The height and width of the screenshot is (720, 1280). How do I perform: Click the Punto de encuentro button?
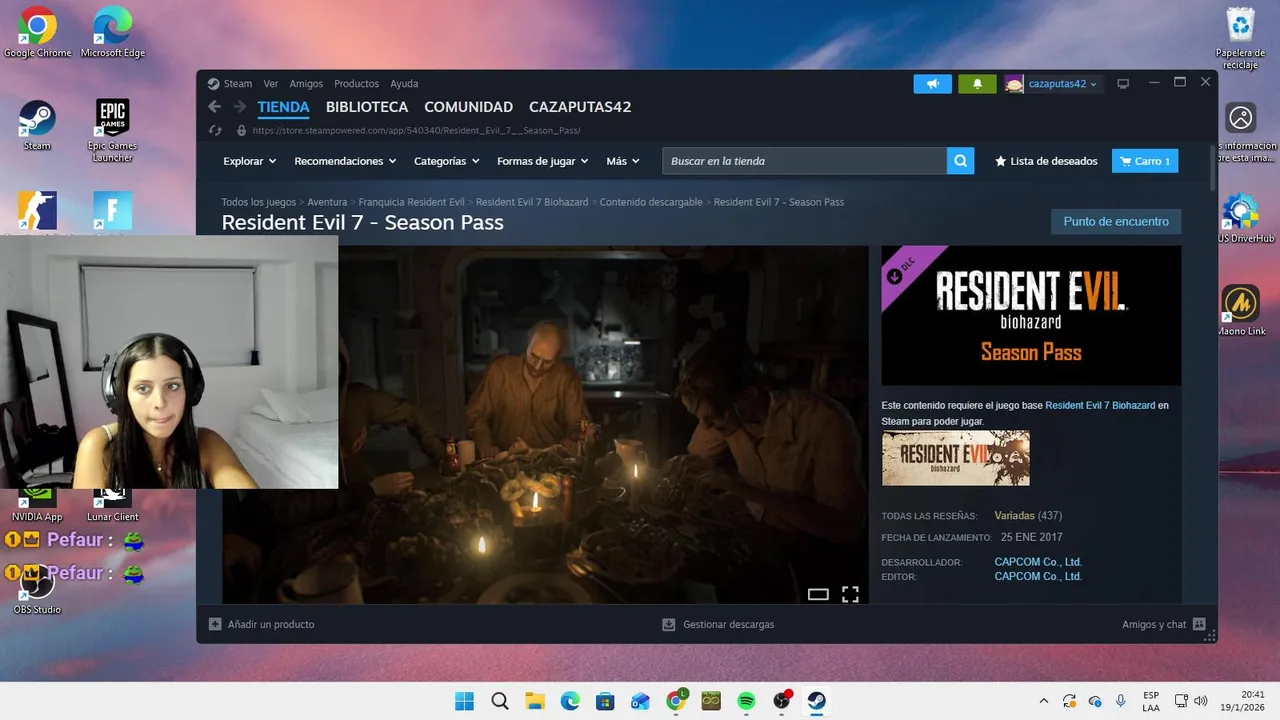coord(1116,222)
